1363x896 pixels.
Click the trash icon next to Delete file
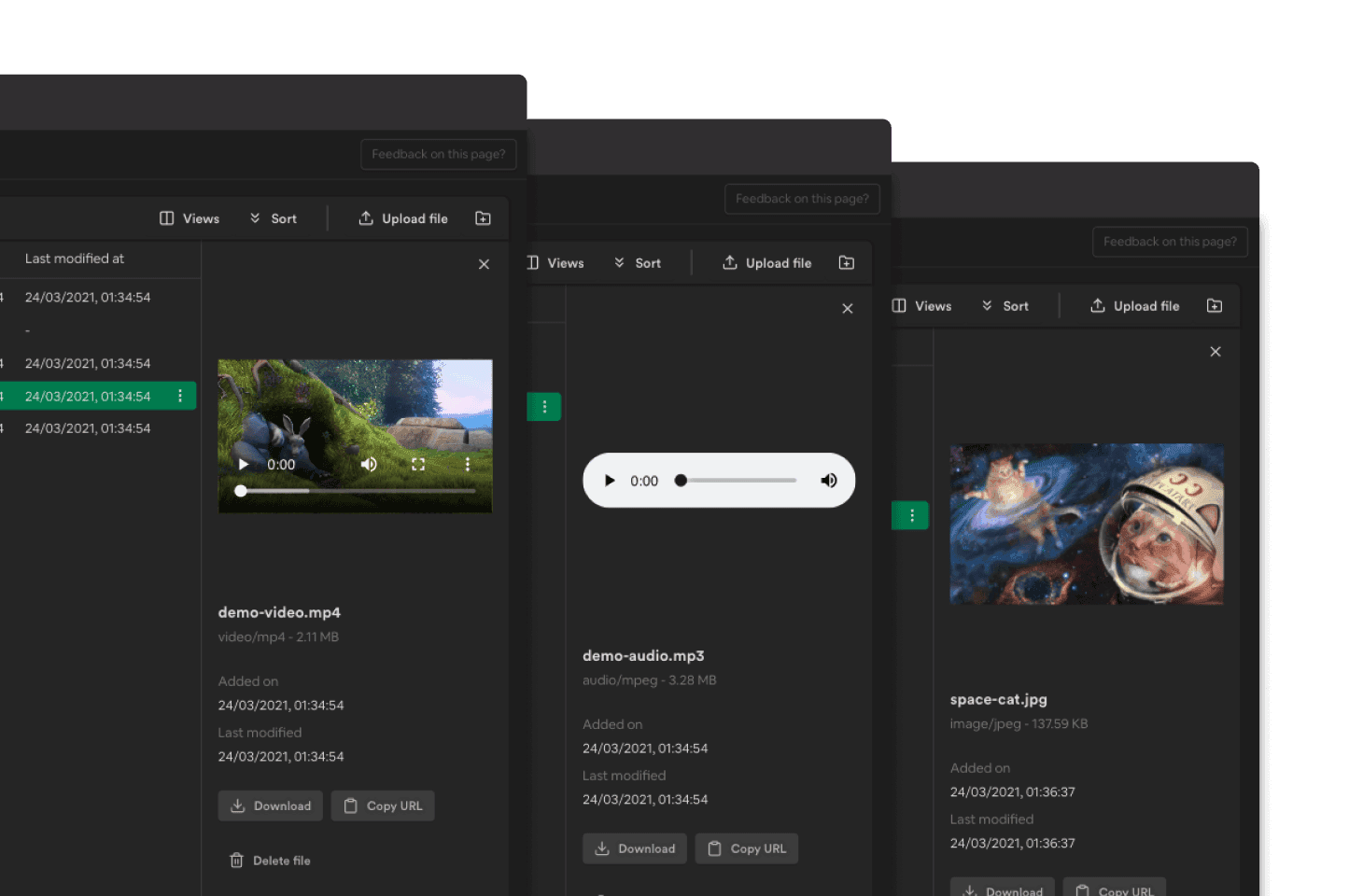coord(236,860)
